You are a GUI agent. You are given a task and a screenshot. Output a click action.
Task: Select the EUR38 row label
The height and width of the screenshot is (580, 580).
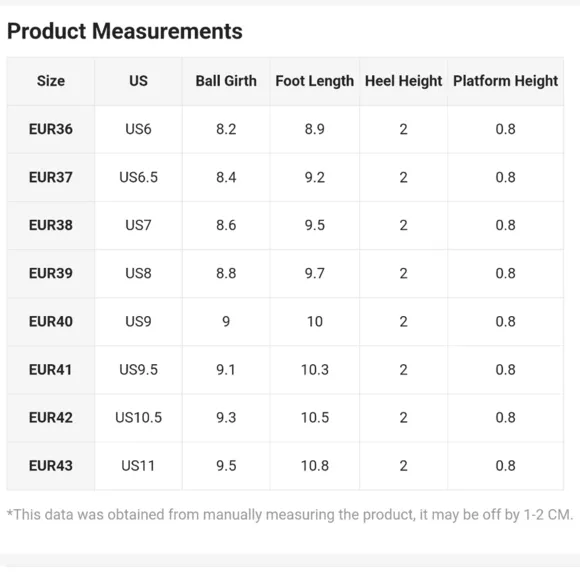[x=51, y=225]
